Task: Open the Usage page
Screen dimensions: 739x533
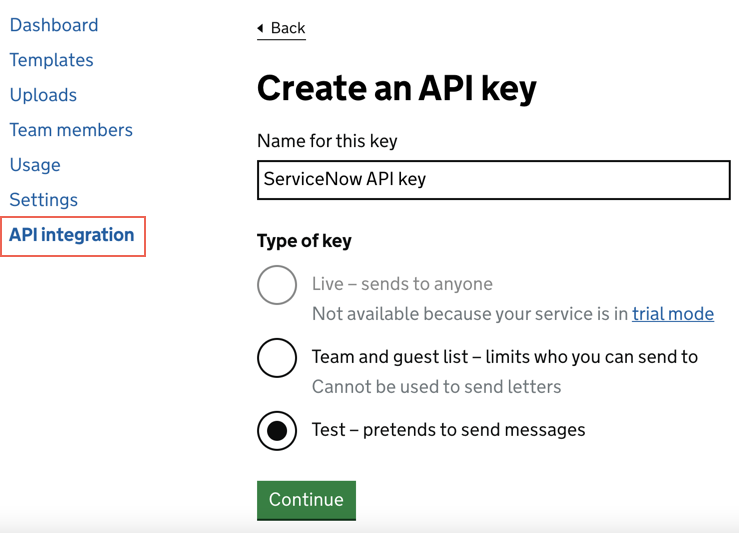Action: click(x=35, y=164)
